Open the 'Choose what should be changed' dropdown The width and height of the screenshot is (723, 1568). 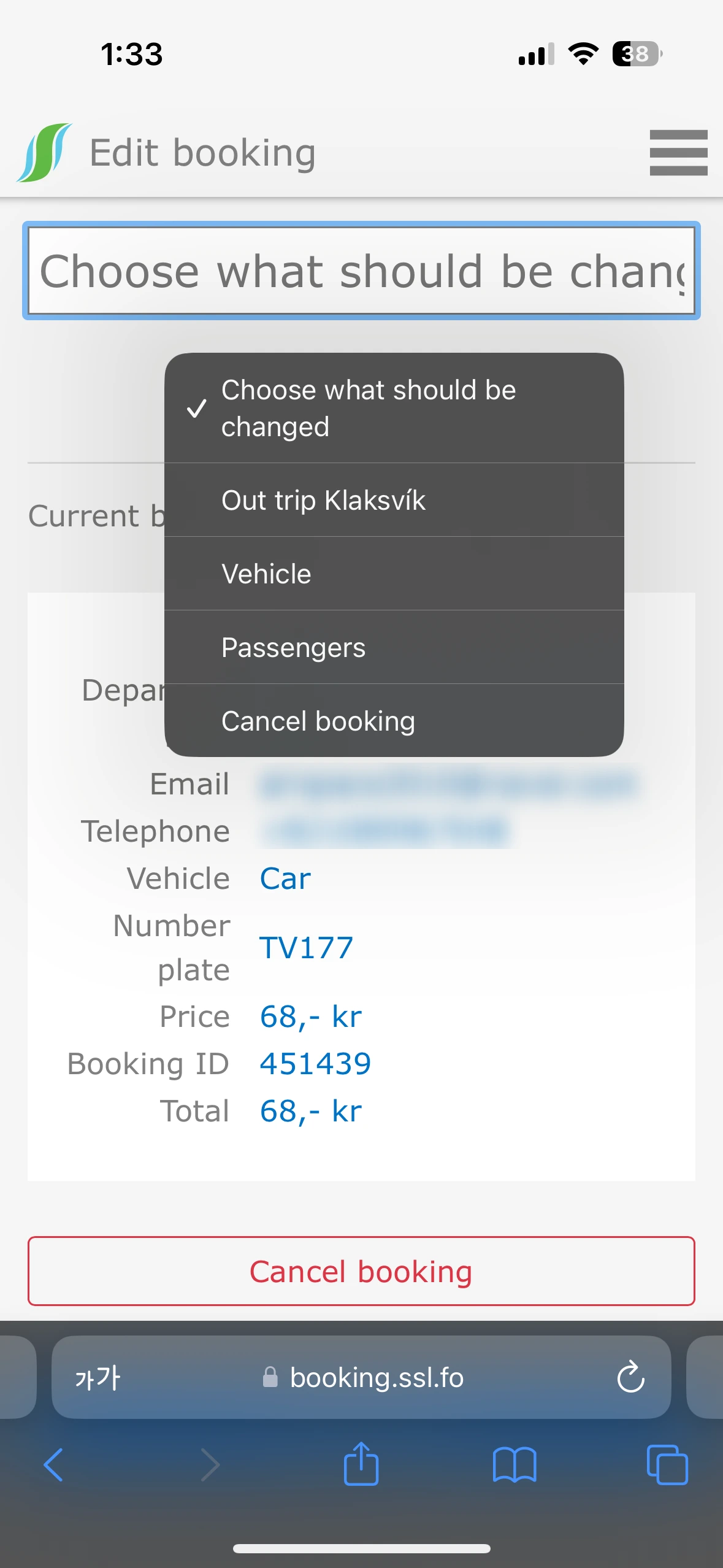pyautogui.click(x=361, y=271)
